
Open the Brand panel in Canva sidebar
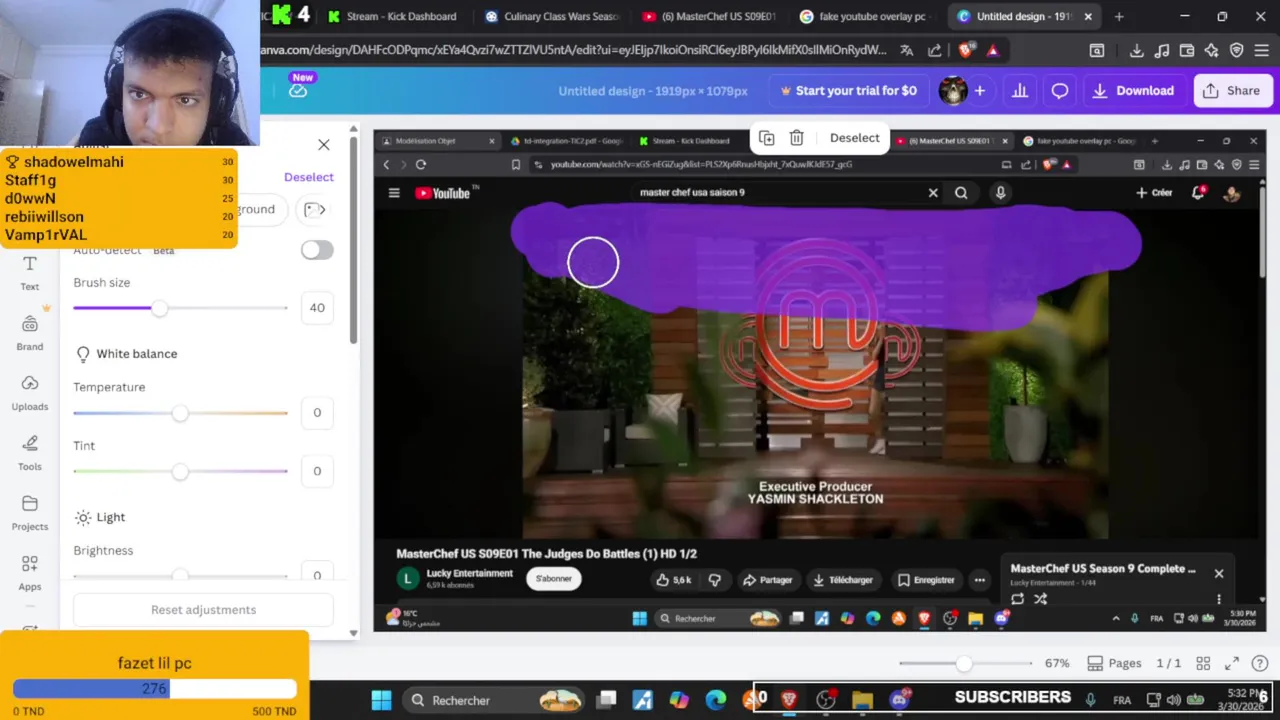[x=30, y=333]
